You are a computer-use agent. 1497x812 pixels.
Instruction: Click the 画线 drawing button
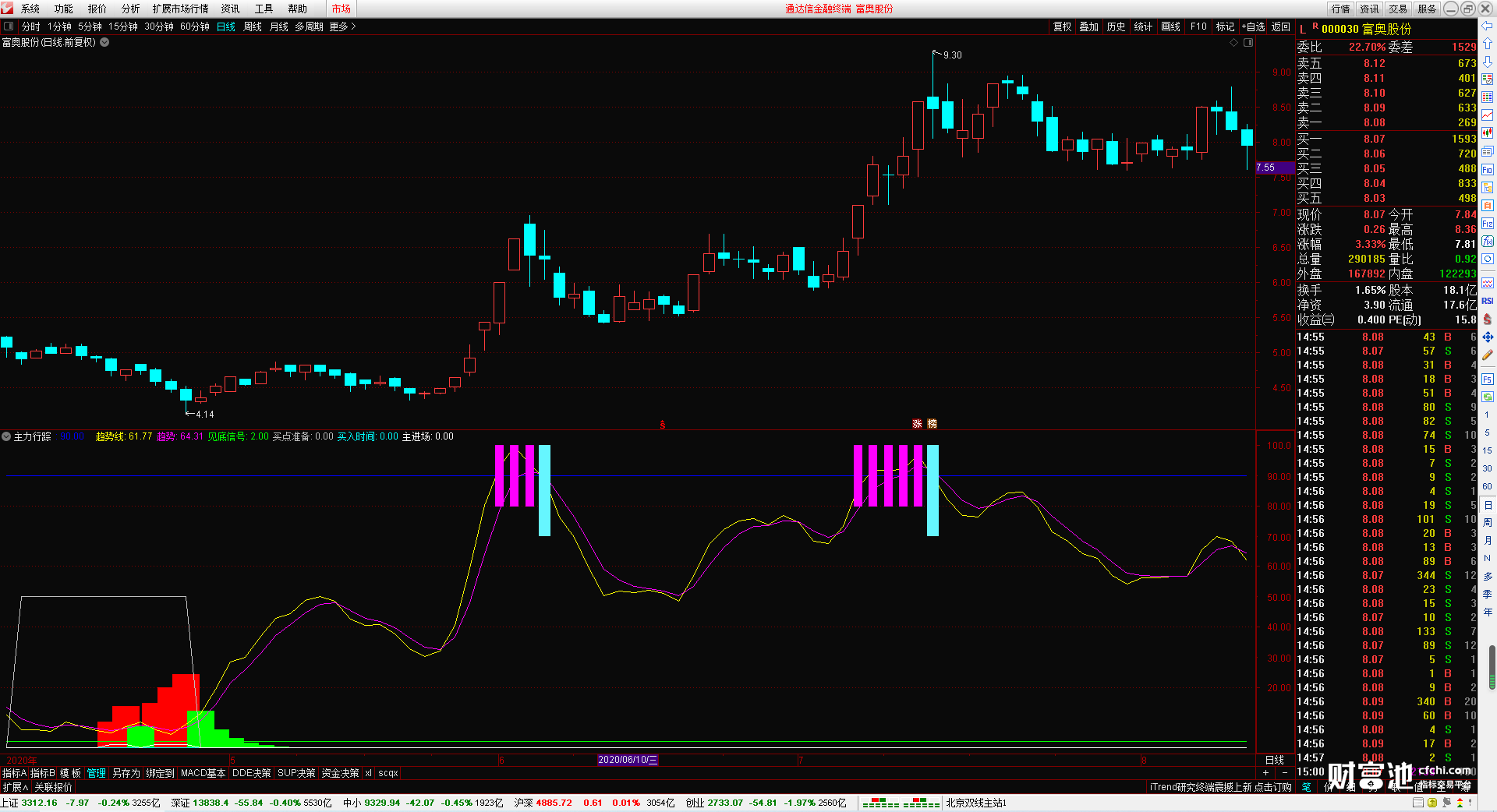1170,26
